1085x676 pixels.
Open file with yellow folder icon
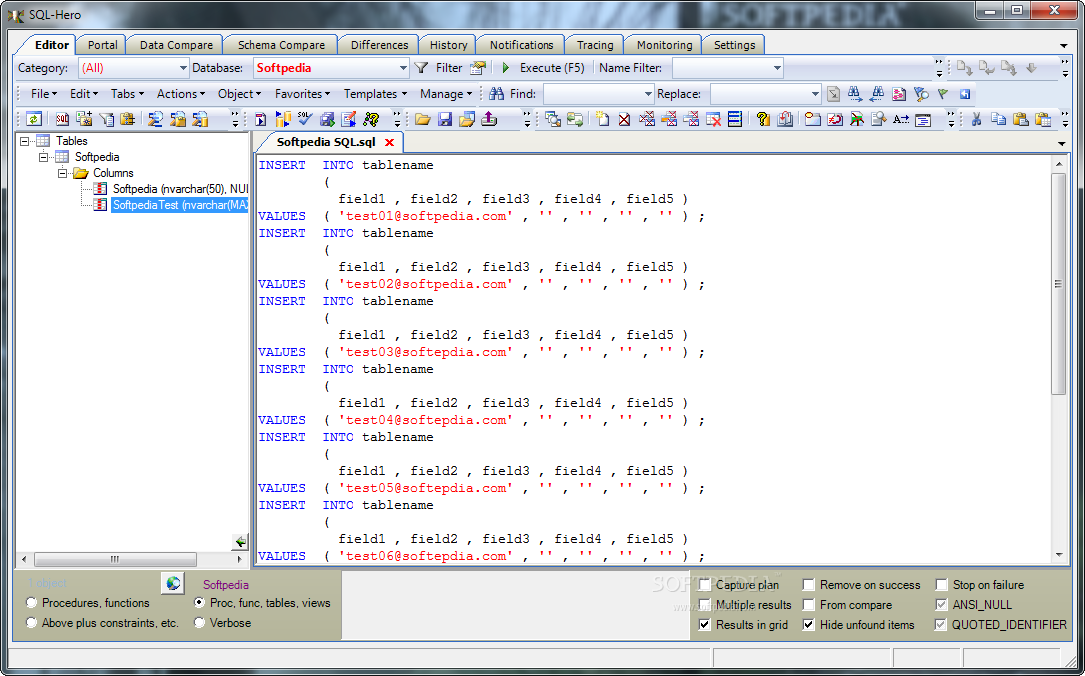pos(423,119)
